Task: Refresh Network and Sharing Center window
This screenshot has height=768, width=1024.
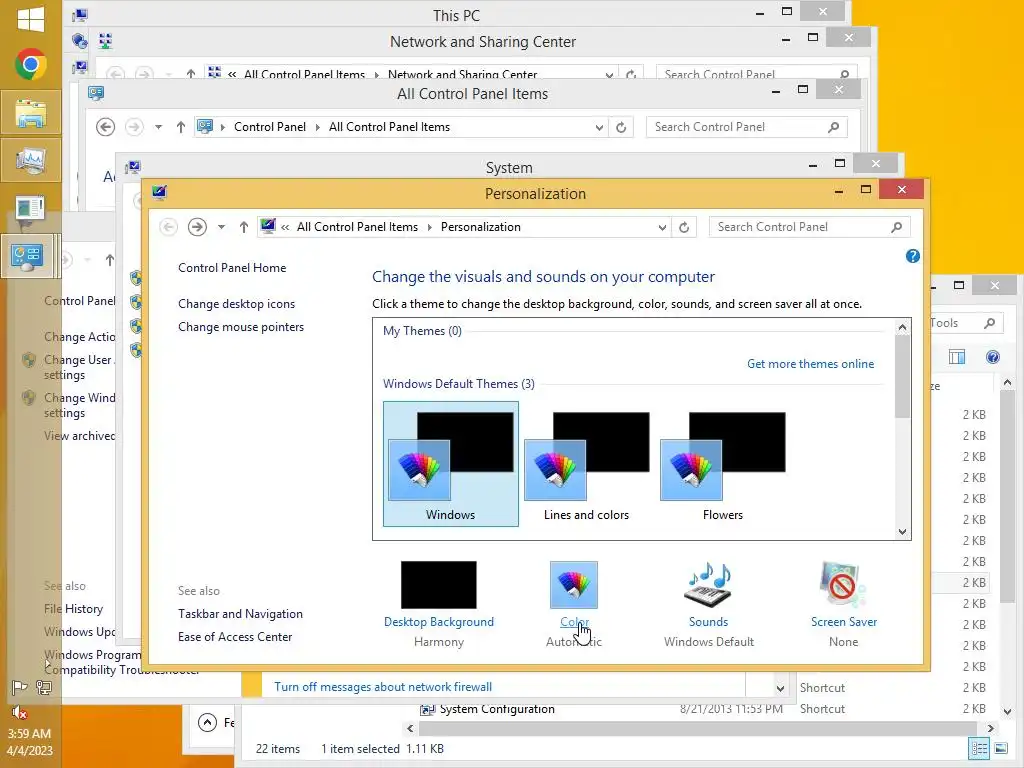Action: pos(631,74)
